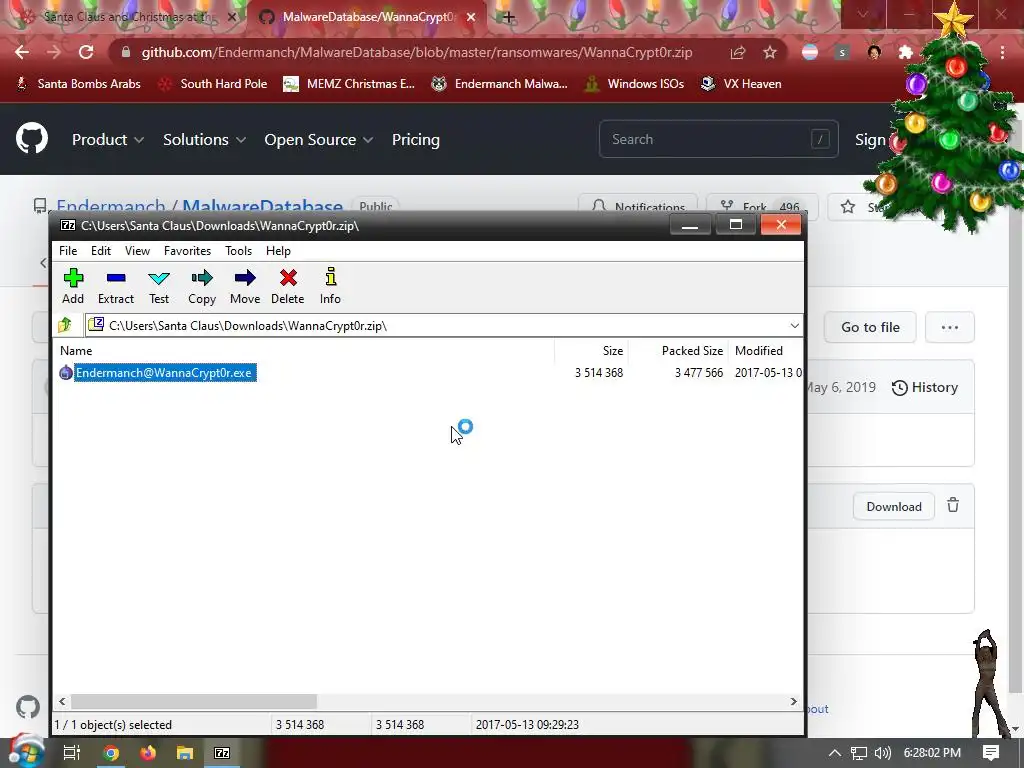Choose the Move toolbar icon

click(245, 286)
